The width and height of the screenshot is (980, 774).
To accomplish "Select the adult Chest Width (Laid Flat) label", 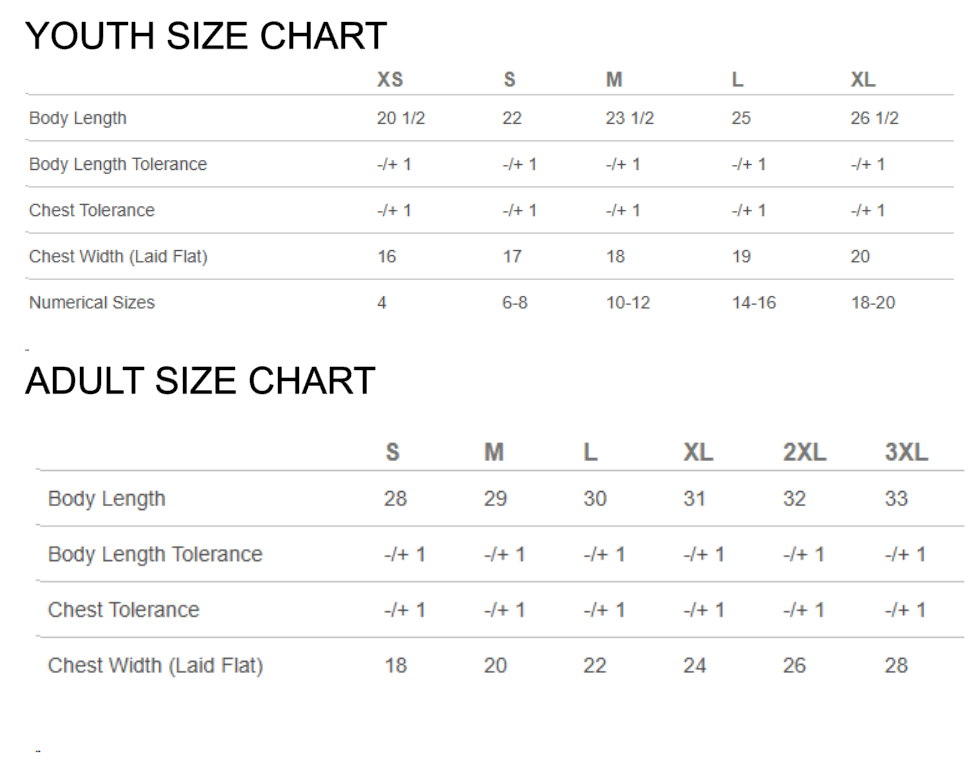I will tap(155, 665).
